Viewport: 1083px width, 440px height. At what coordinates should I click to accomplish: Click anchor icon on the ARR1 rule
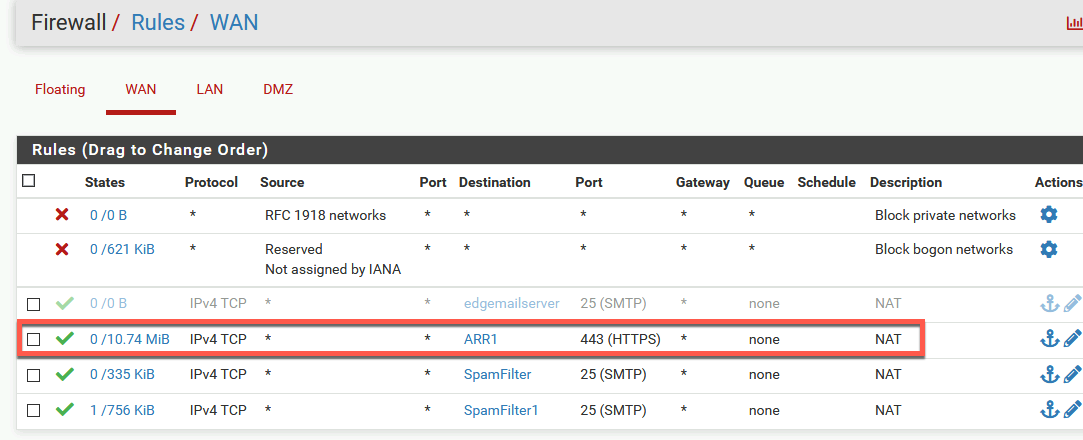tap(1049, 338)
